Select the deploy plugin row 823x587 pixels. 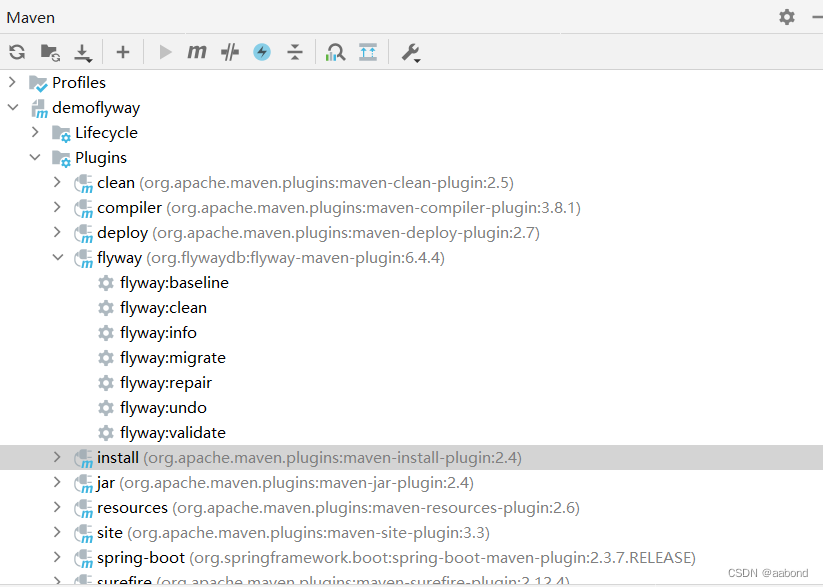(x=412, y=232)
